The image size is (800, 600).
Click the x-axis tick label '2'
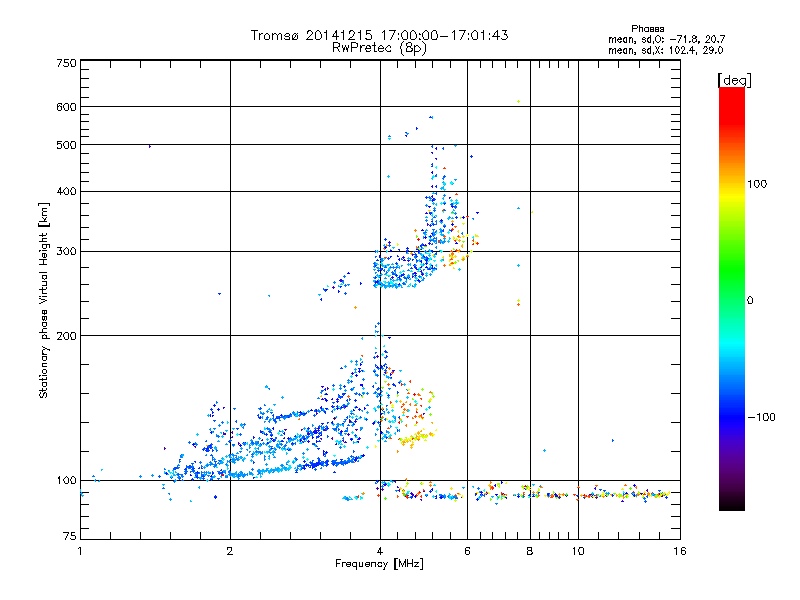[230, 551]
